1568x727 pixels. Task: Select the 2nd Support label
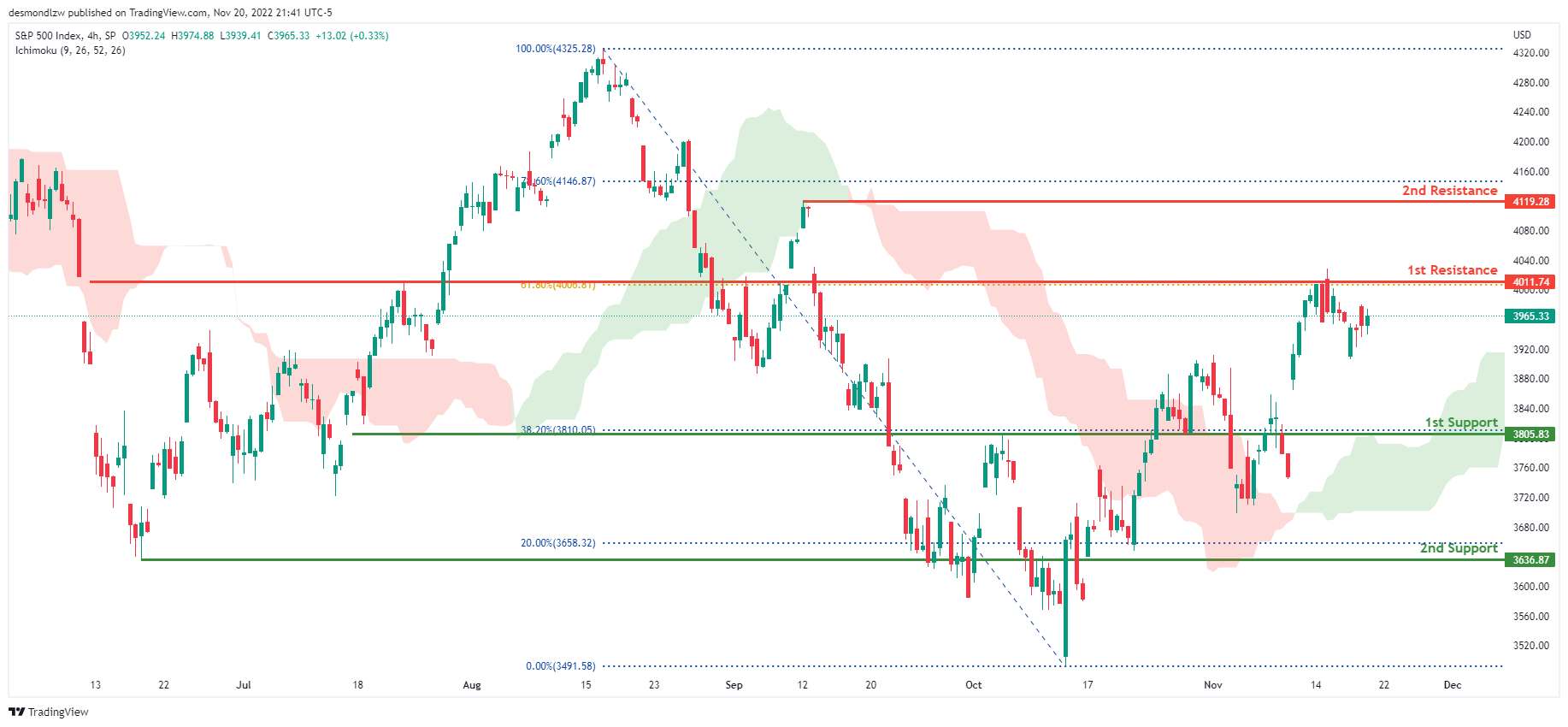tap(1459, 548)
